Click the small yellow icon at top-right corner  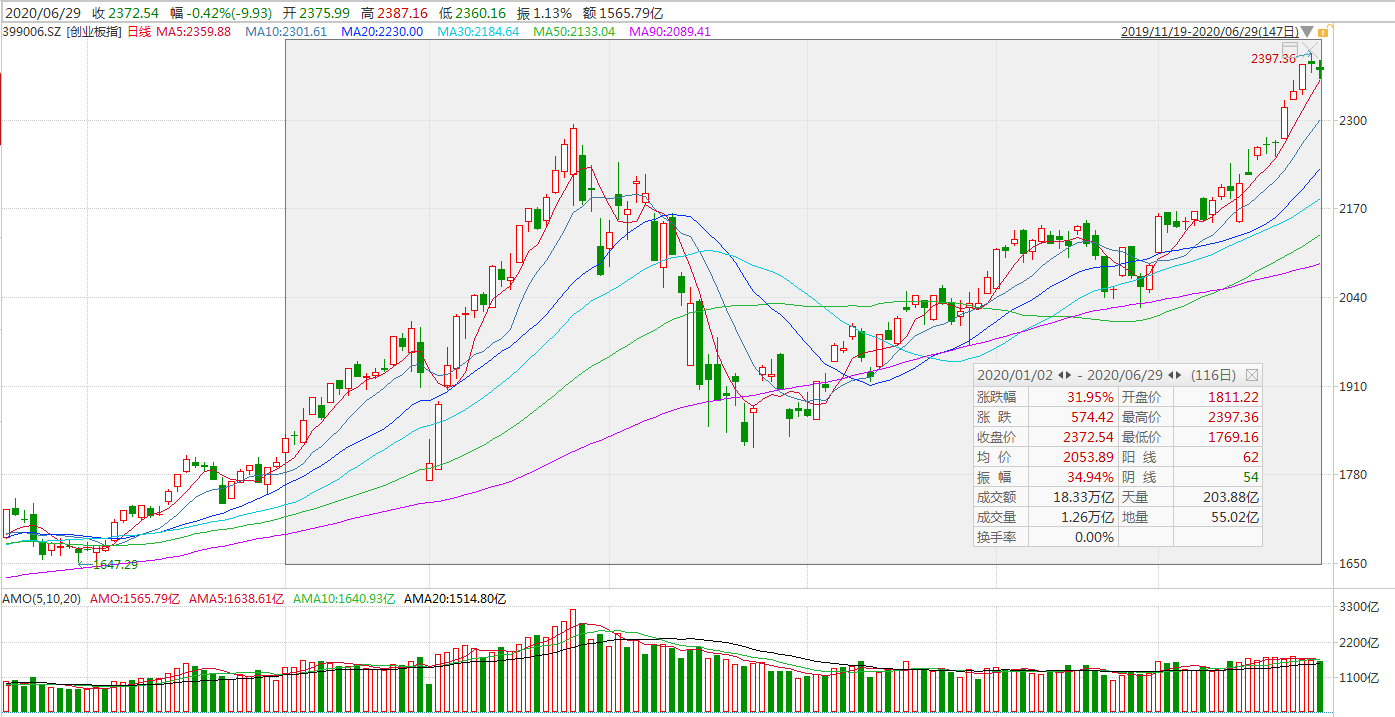[x=1323, y=32]
